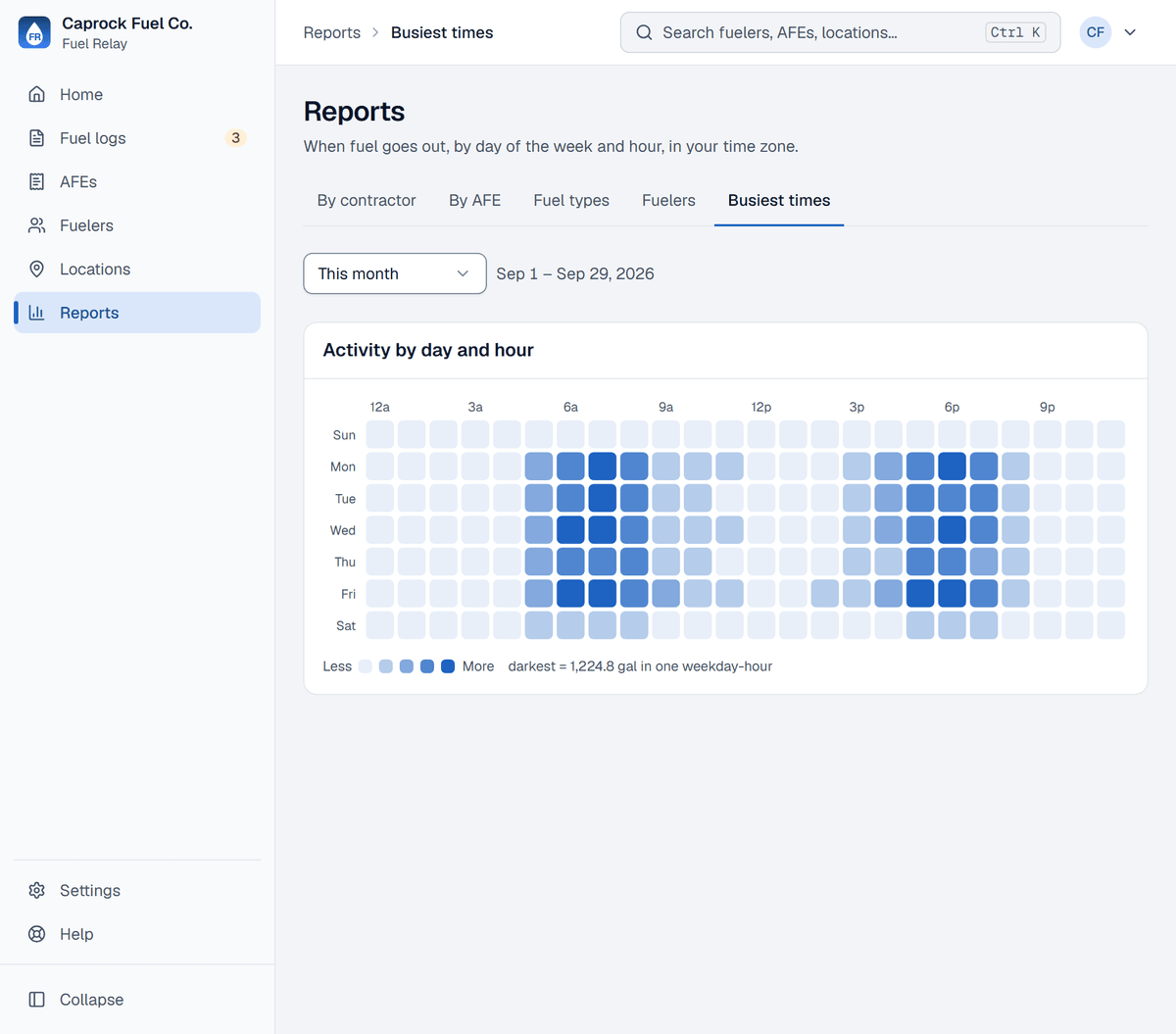Open the This month date range dropdown
The width and height of the screenshot is (1176, 1034).
point(395,273)
